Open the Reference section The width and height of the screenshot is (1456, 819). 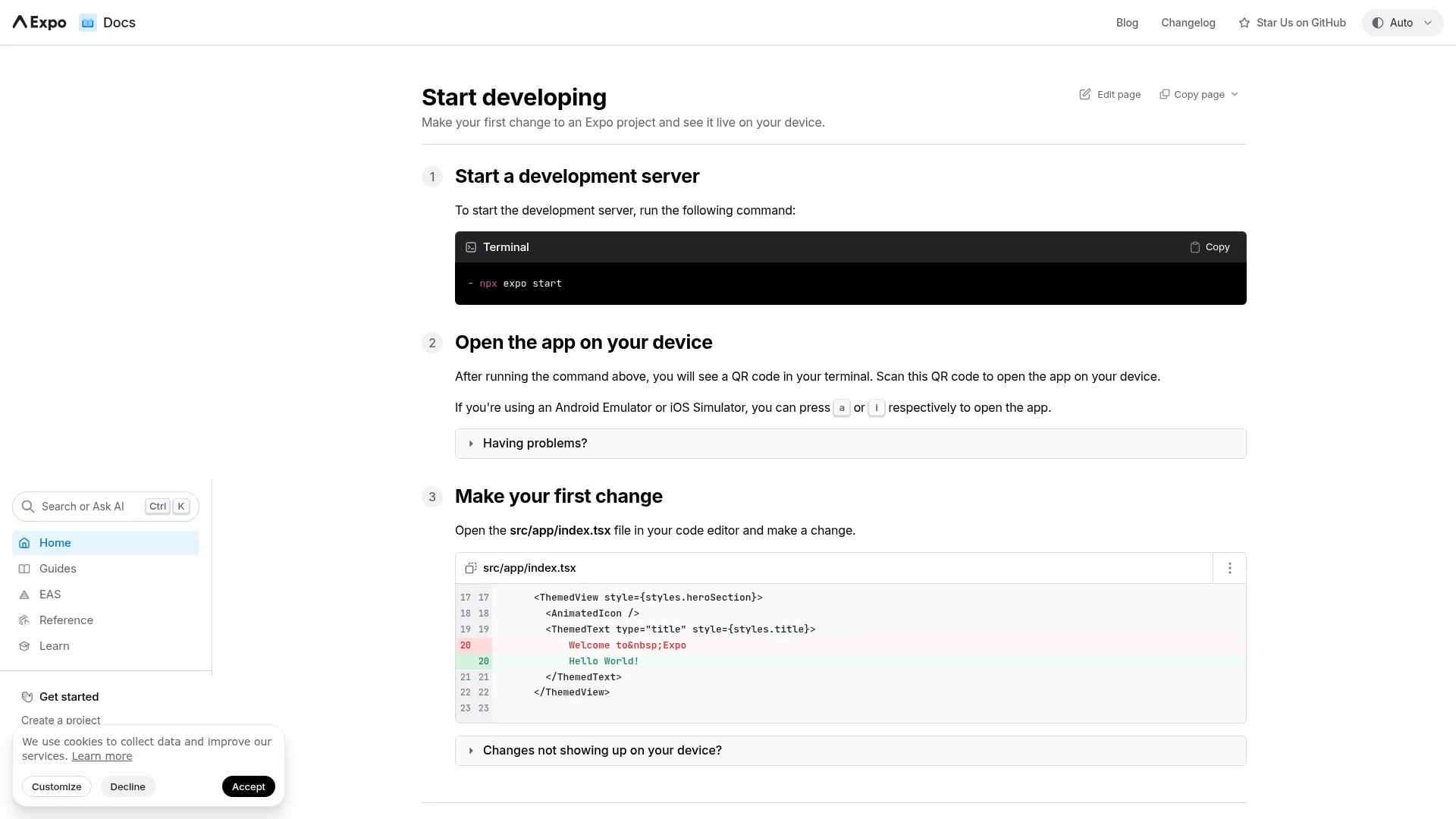click(x=65, y=620)
